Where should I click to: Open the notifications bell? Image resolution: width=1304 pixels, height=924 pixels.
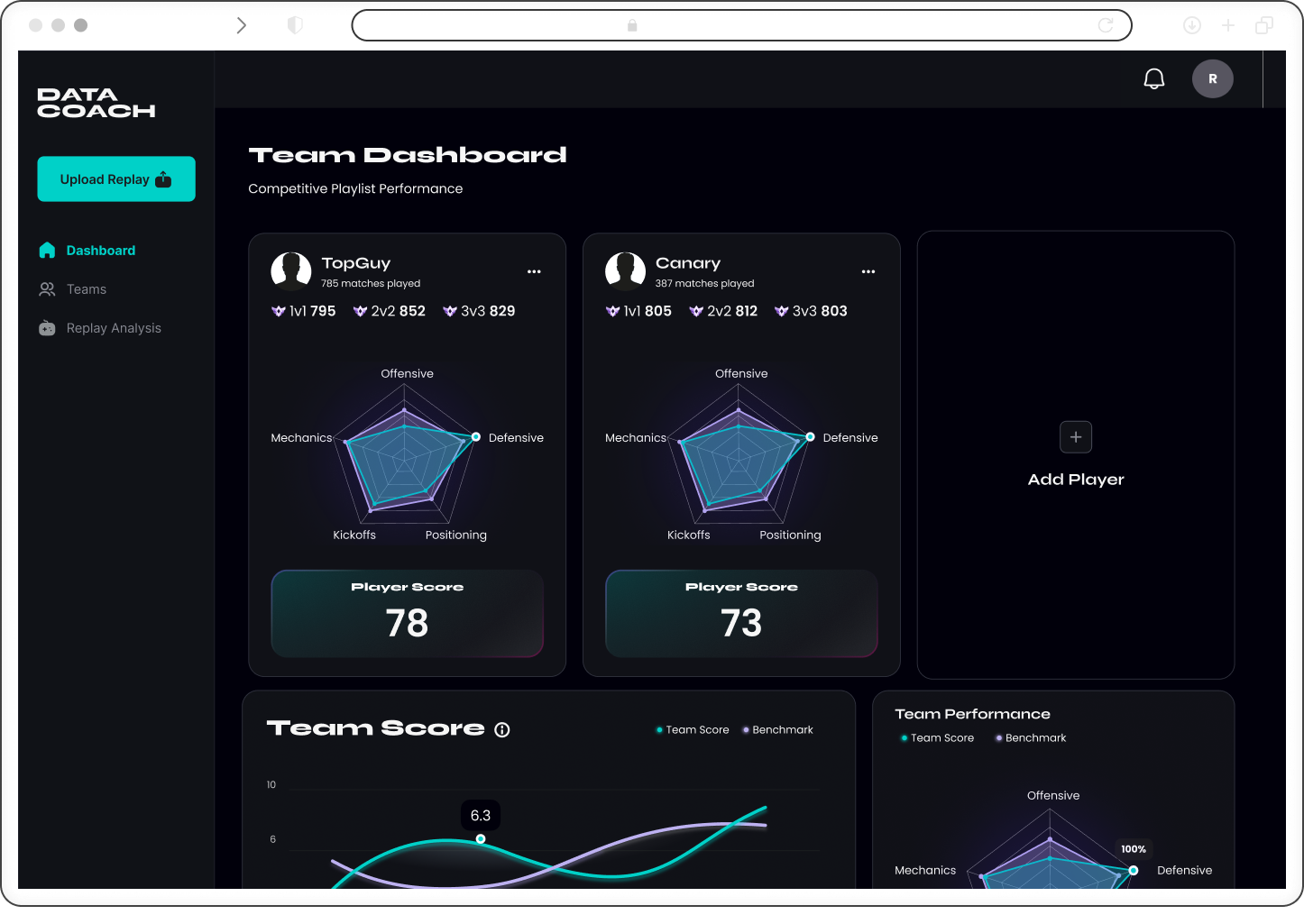coord(1154,78)
